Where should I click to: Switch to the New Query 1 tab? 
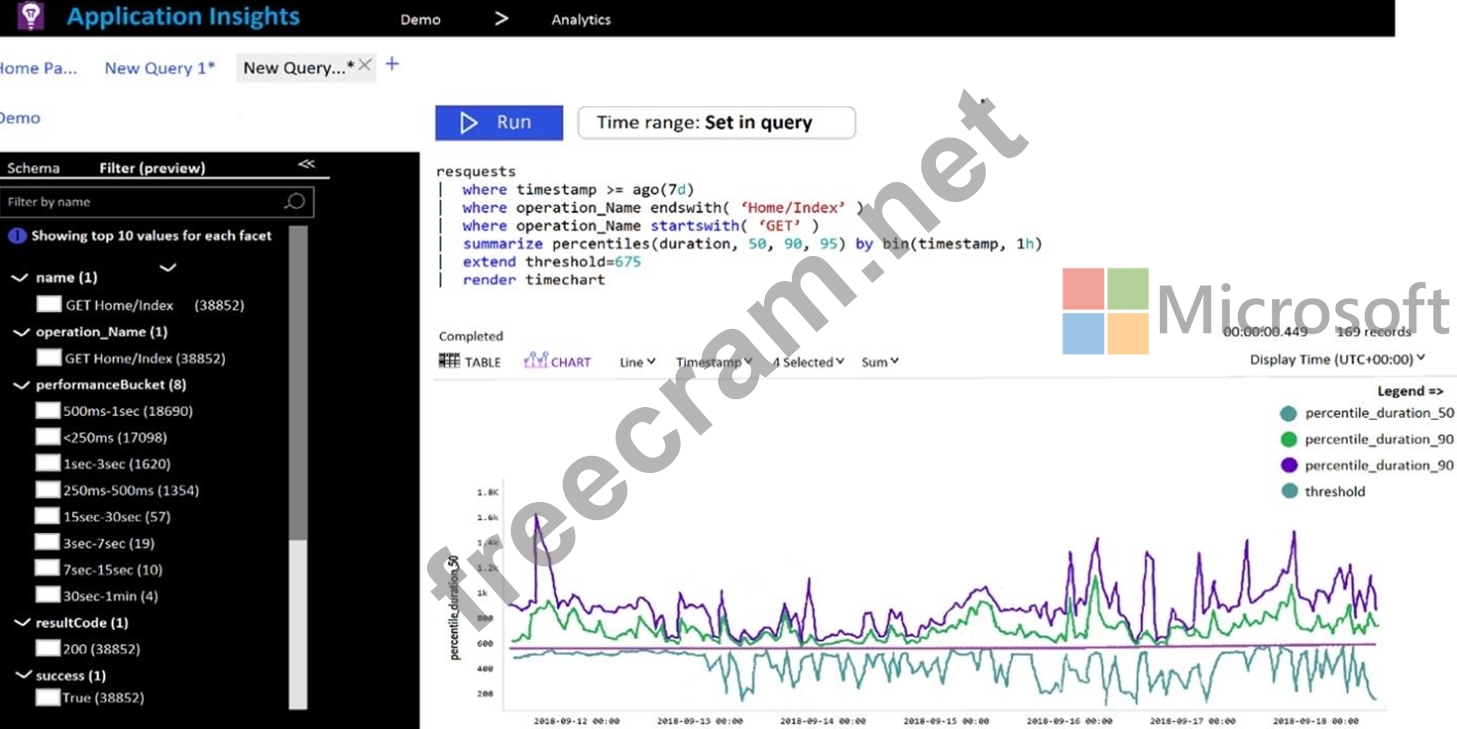[x=160, y=68]
